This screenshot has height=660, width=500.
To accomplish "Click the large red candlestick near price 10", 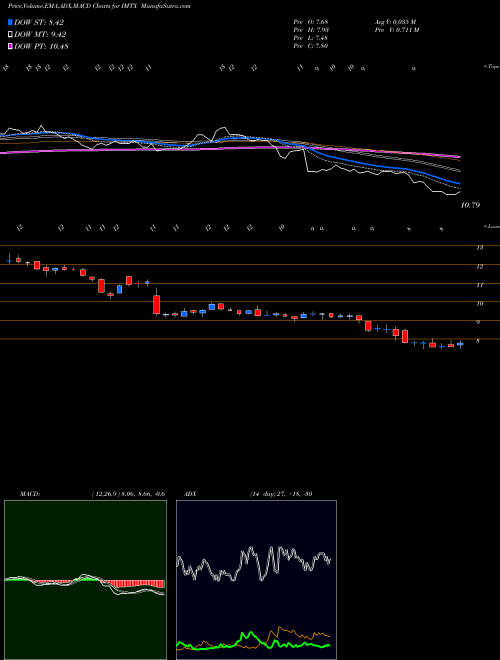I will pos(157,304).
